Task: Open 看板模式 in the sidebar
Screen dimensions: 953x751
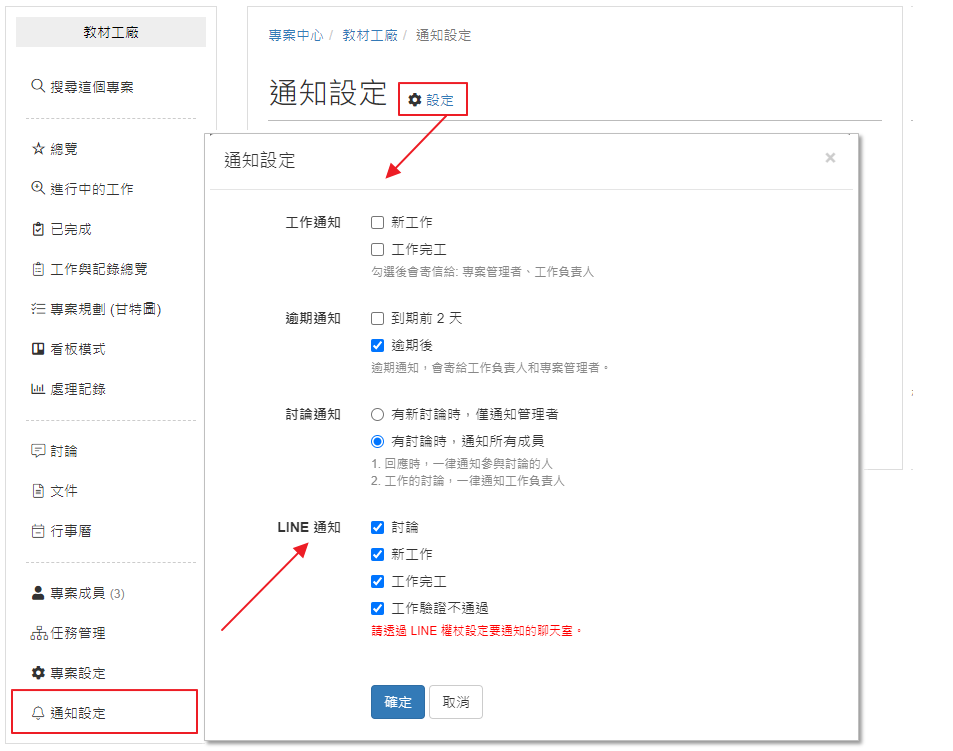Action: (77, 349)
